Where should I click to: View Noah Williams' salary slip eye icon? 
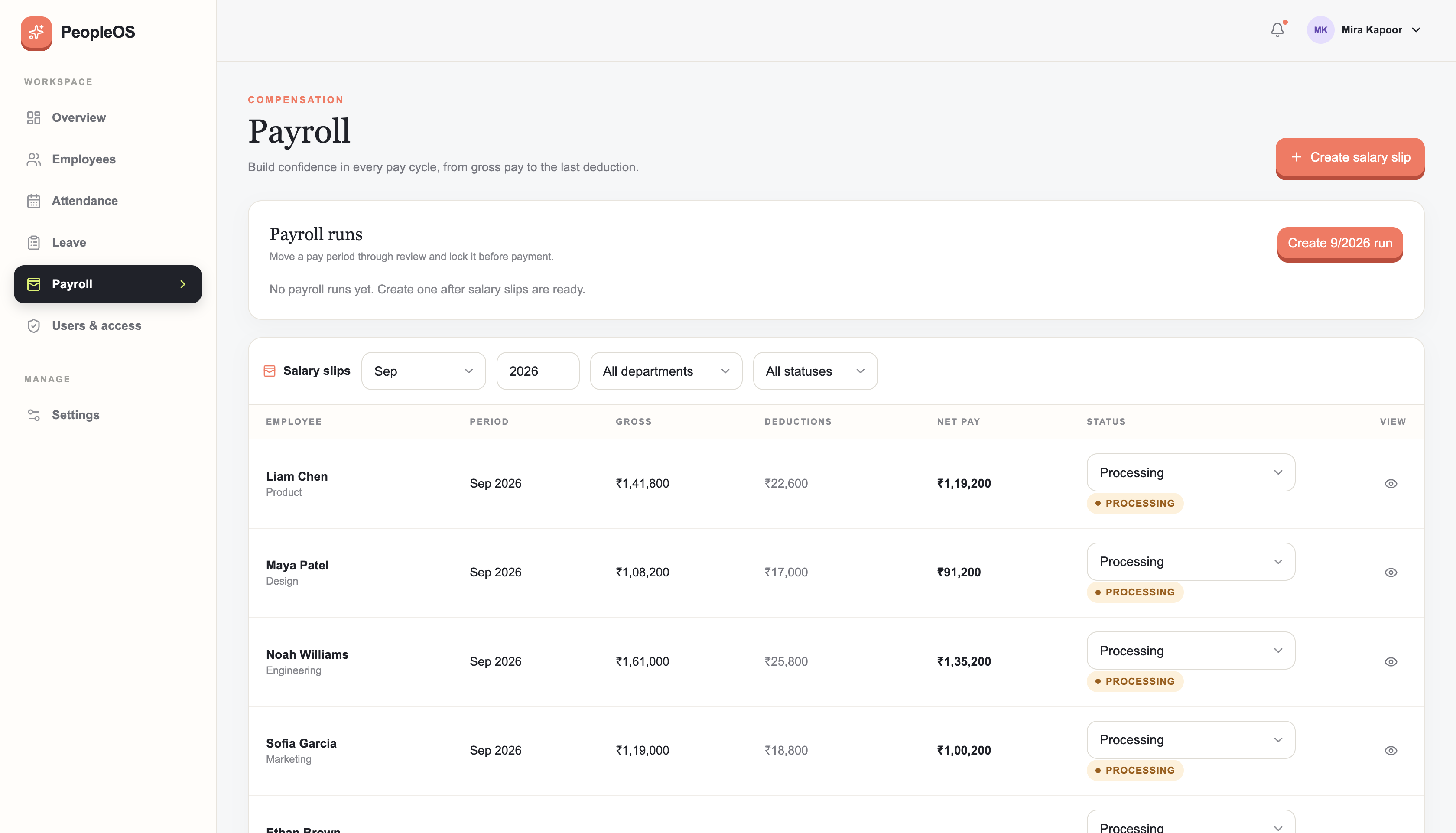[x=1391, y=661]
